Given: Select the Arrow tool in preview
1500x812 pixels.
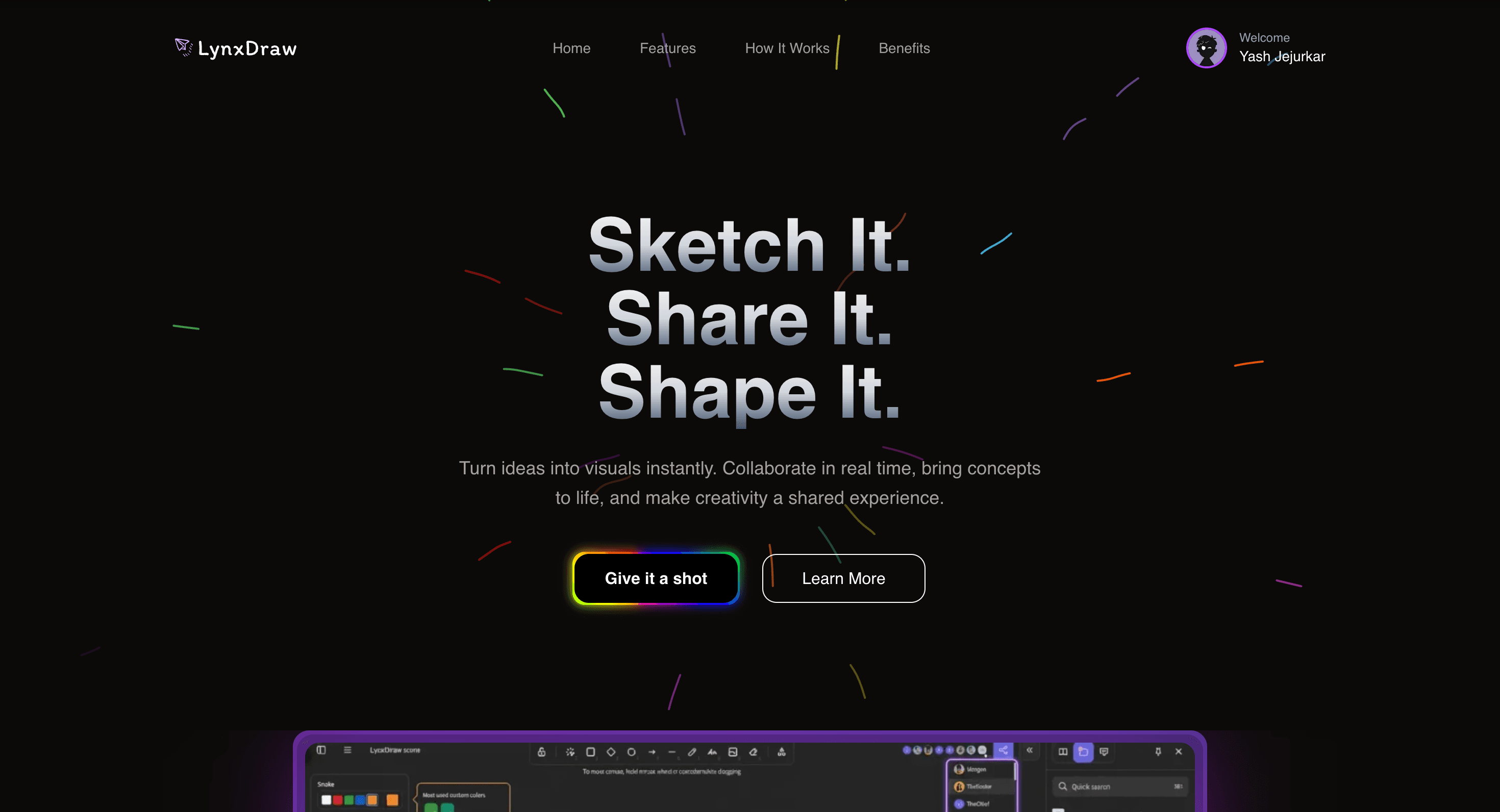Looking at the screenshot, I should click(x=652, y=752).
